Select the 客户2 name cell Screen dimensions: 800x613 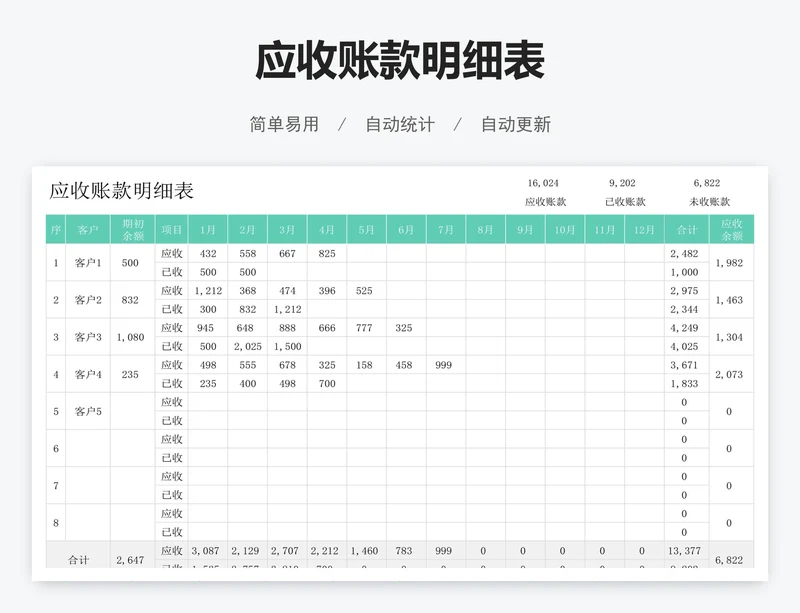point(88,300)
